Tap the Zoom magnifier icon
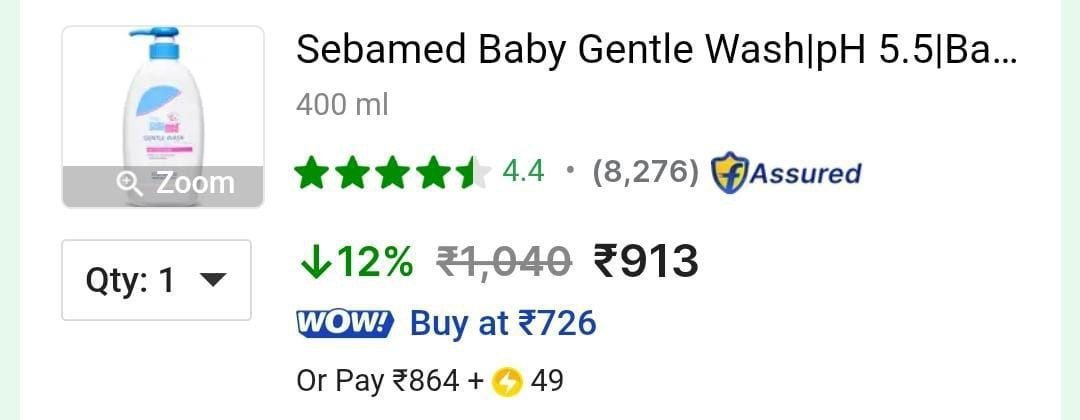The image size is (1080, 420). point(129,184)
